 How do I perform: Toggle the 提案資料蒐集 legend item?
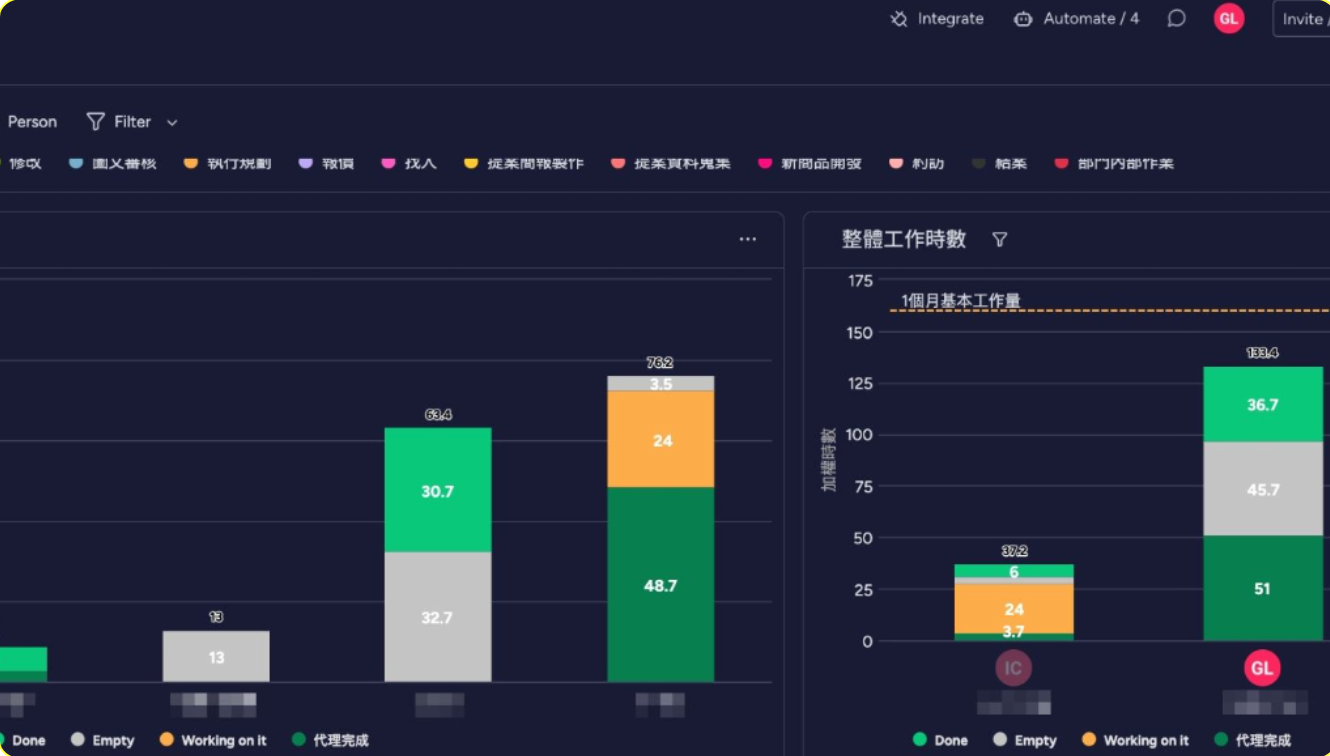point(671,163)
